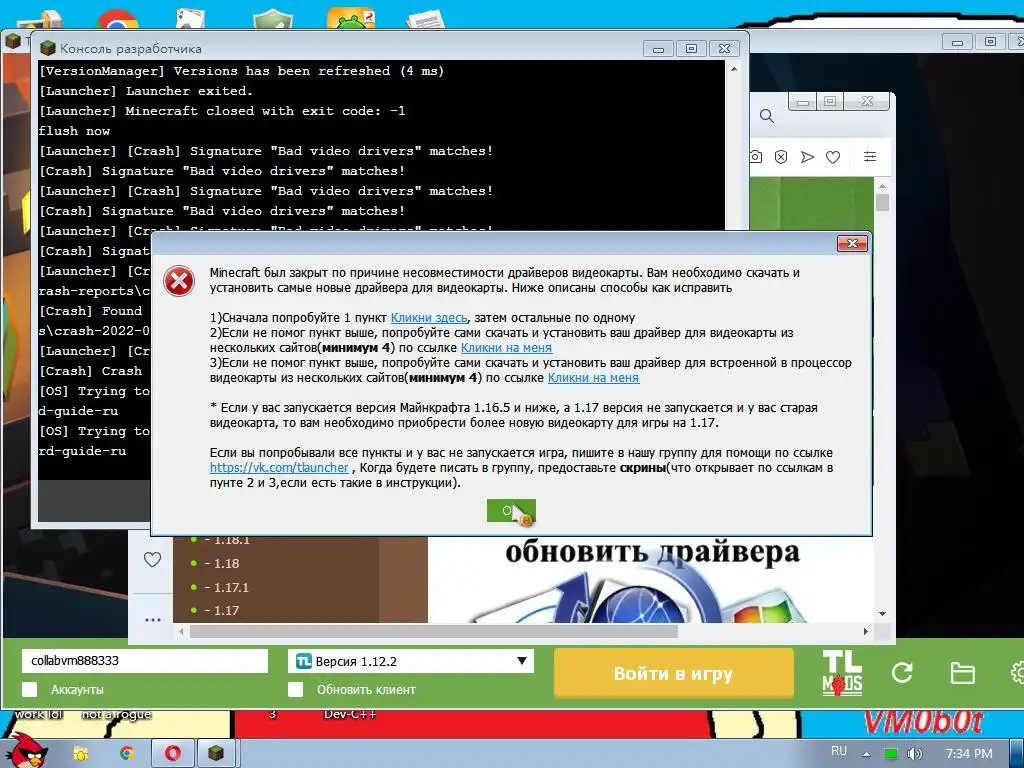
Task: Click the camera snapshot icon in Opera
Action: [x=756, y=157]
